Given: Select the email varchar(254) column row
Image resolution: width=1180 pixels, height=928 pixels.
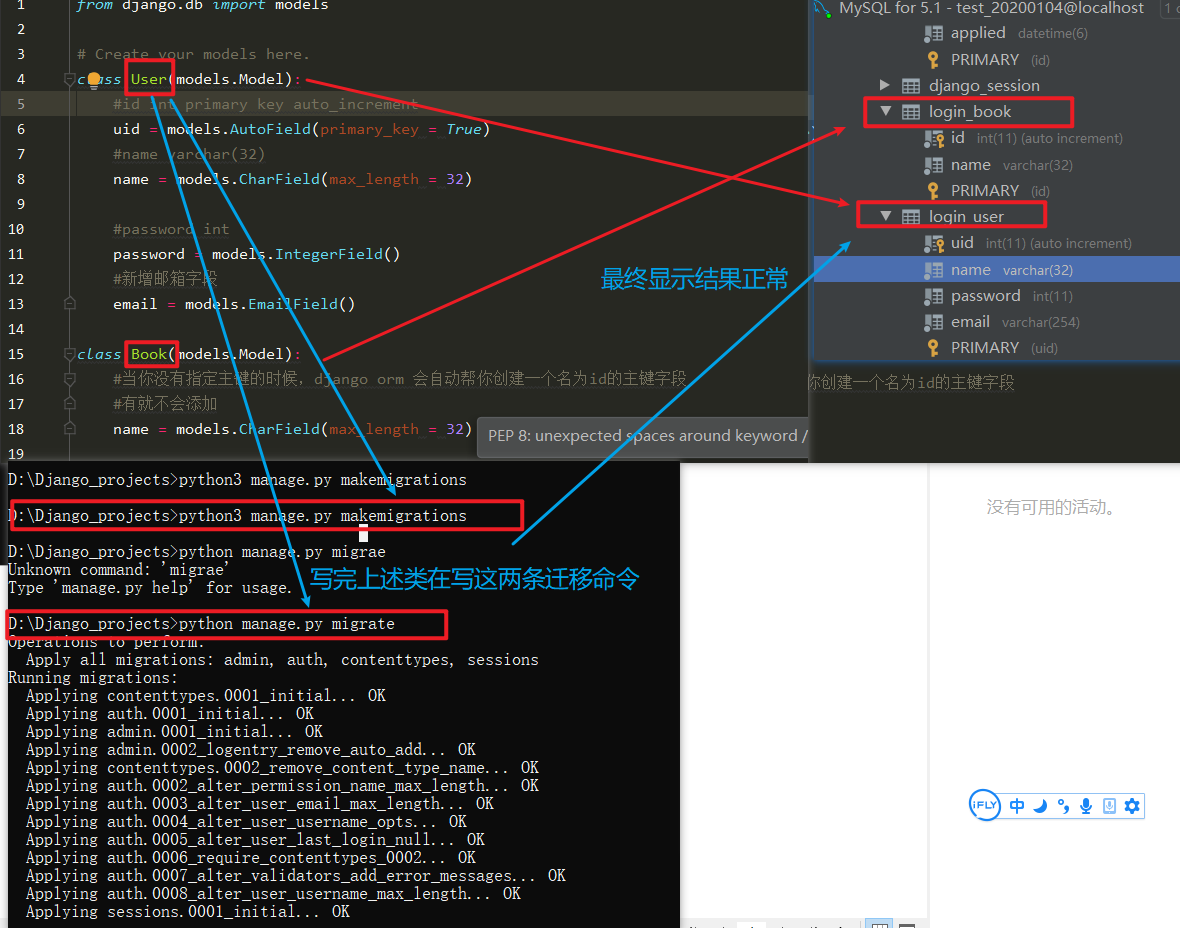Looking at the screenshot, I should [997, 322].
